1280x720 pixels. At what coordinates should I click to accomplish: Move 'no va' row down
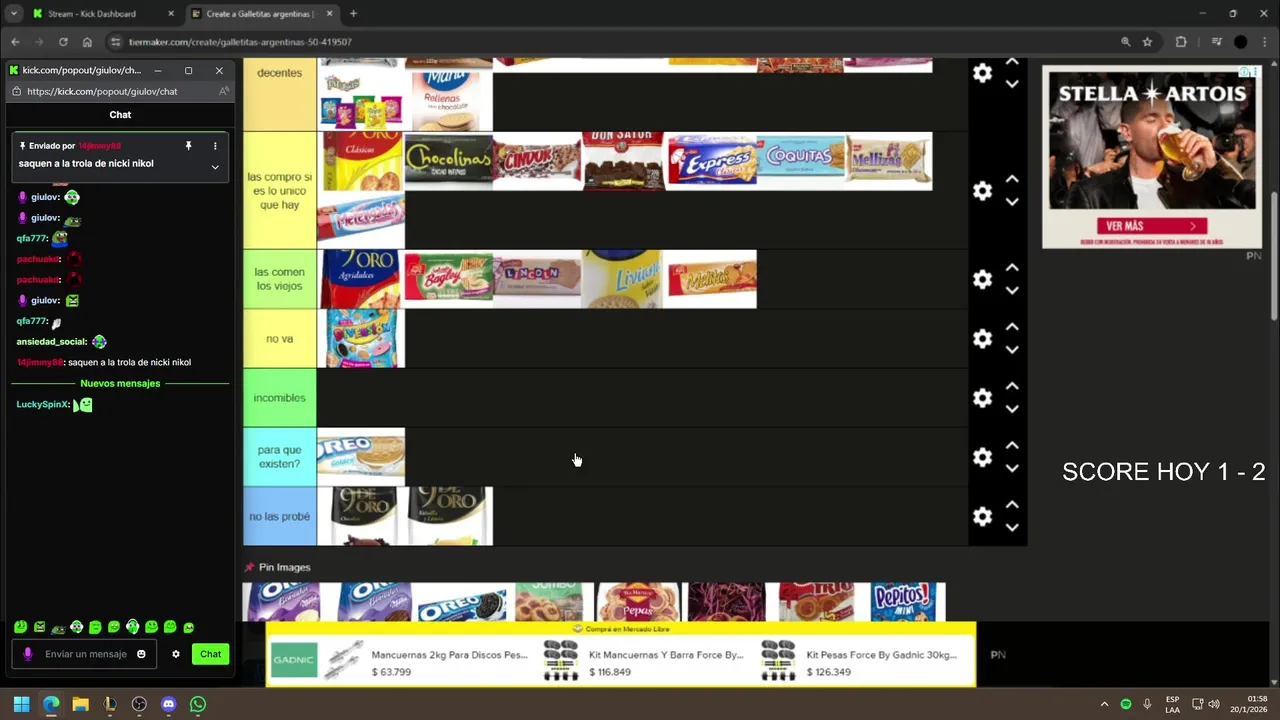pos(1012,350)
